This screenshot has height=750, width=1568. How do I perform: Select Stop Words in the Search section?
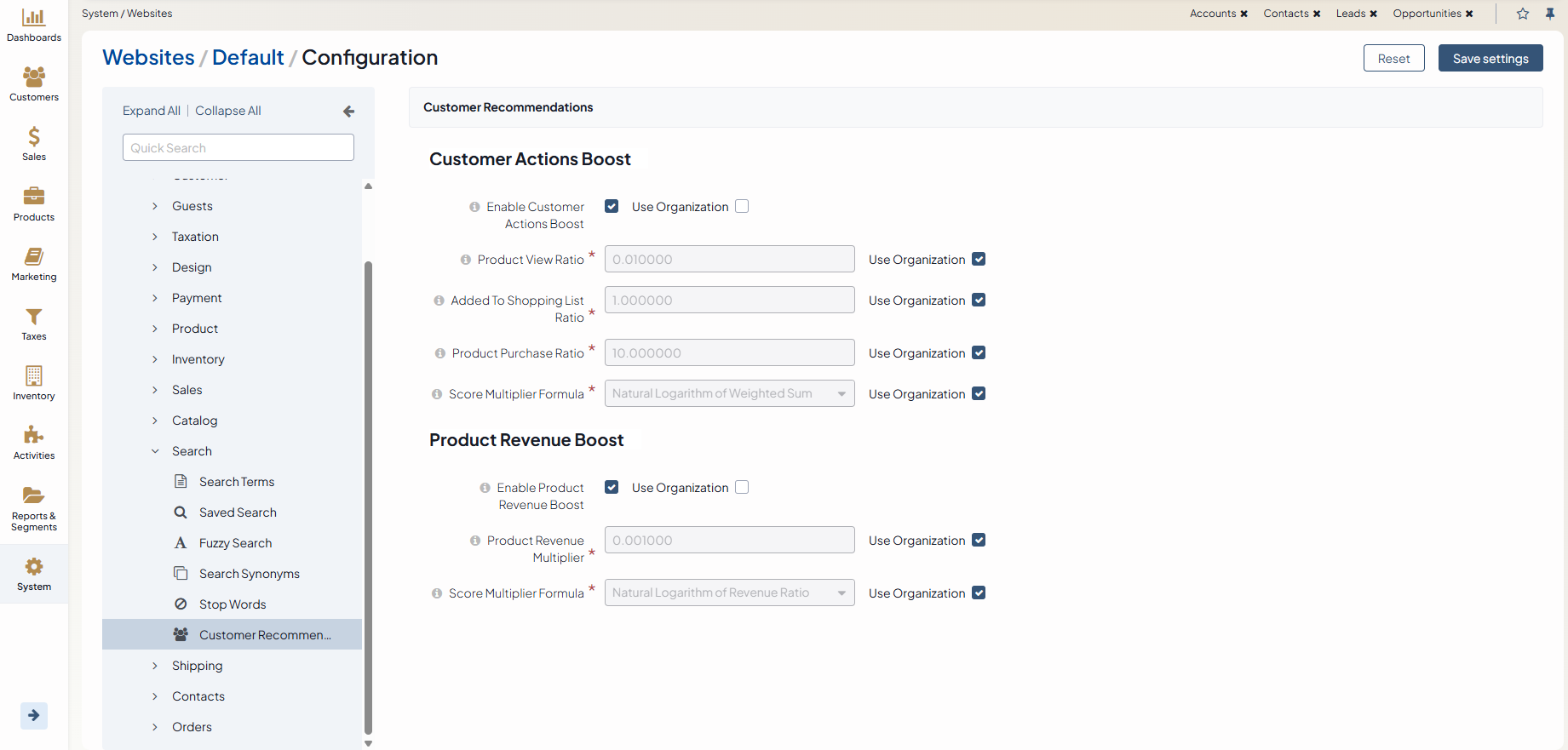pyautogui.click(x=233, y=604)
